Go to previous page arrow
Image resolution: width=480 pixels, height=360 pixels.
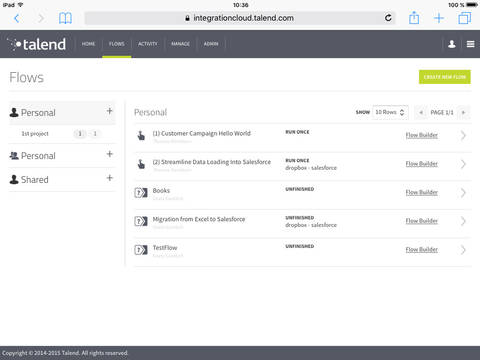tap(421, 112)
